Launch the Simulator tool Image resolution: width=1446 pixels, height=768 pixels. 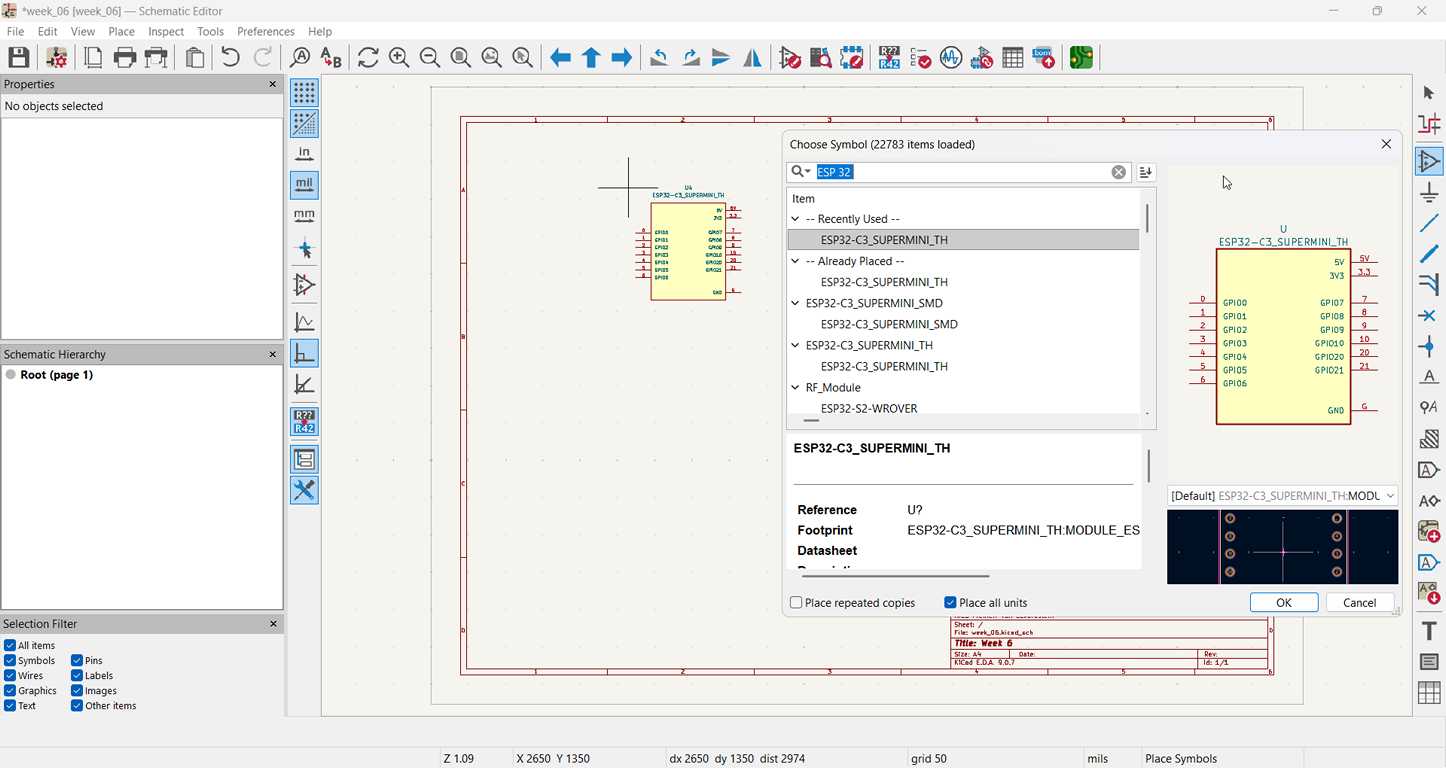951,58
